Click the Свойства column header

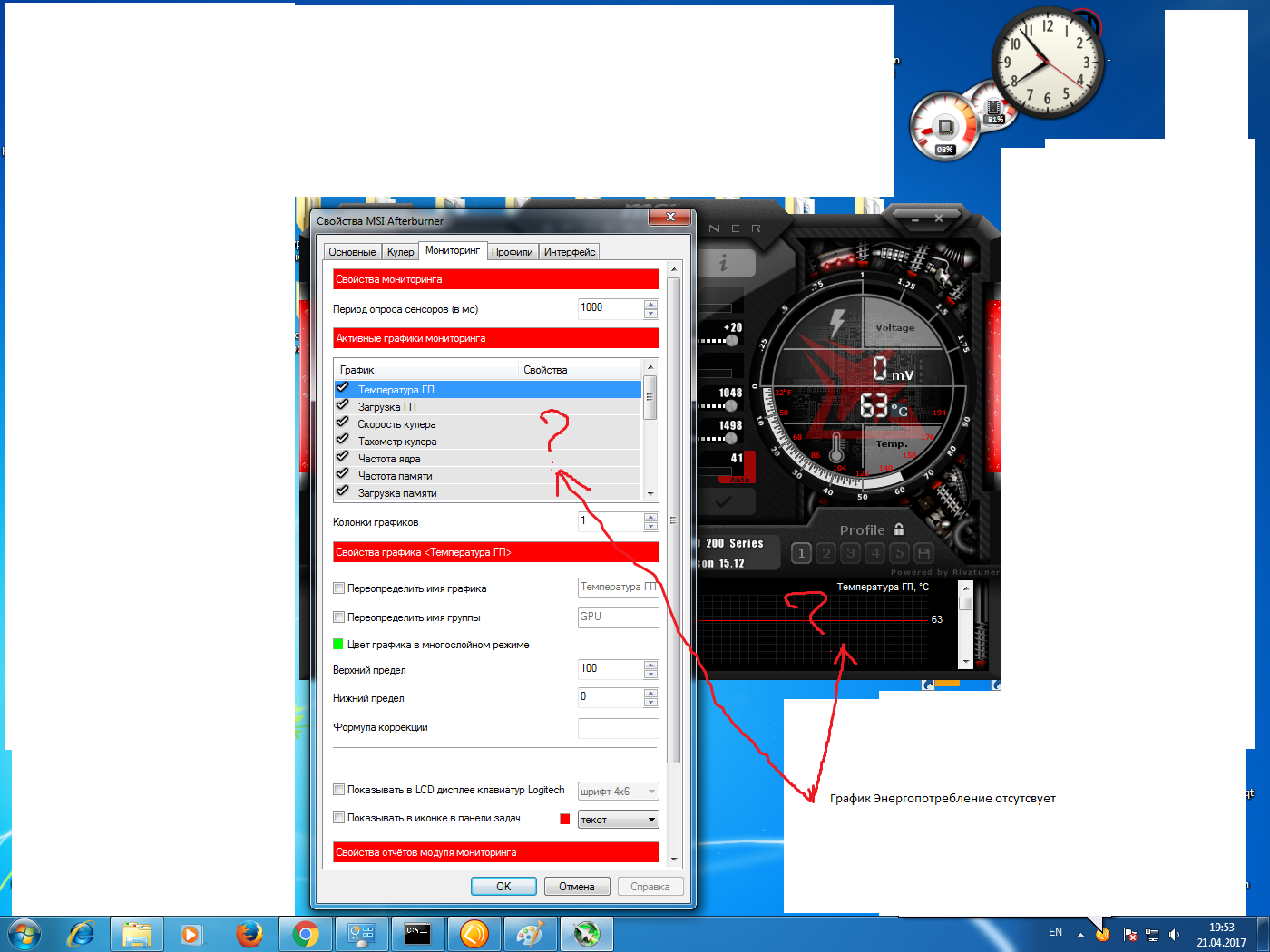pyautogui.click(x=581, y=369)
